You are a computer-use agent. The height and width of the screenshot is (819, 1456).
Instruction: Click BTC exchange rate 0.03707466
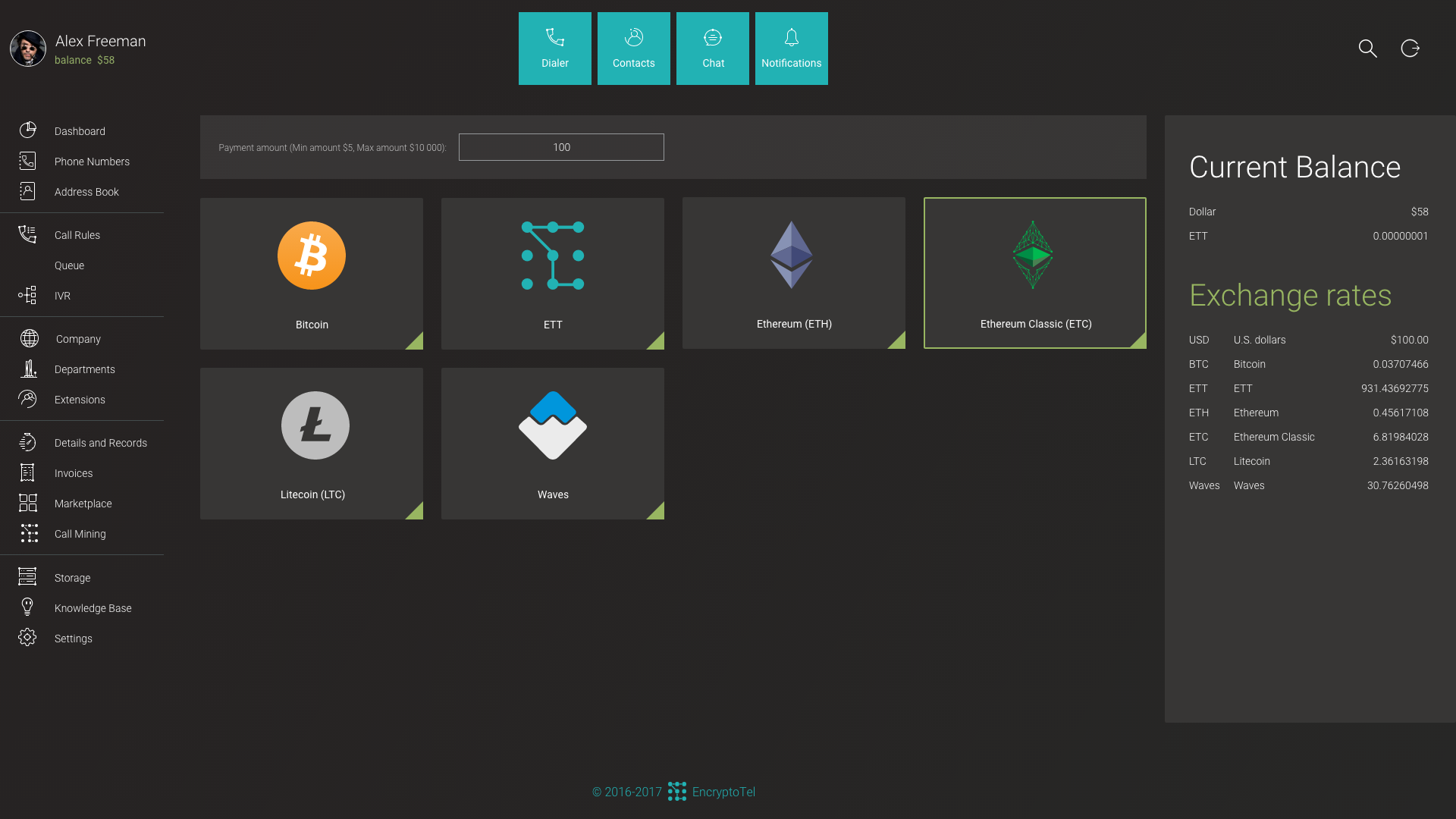click(1401, 364)
